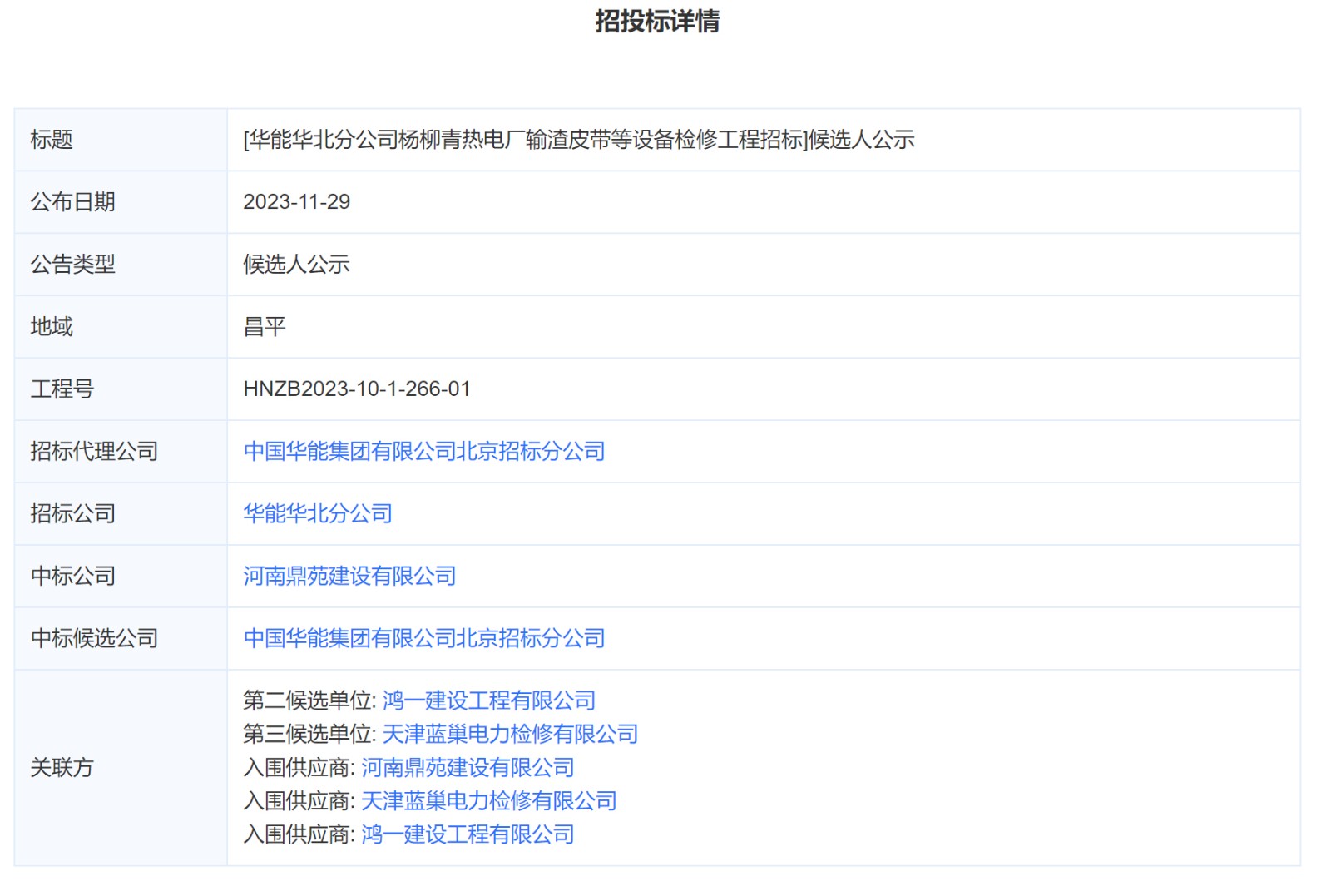Open the 招标代理公司 link 中国华能集团有限公司北京招标分公司

[423, 451]
